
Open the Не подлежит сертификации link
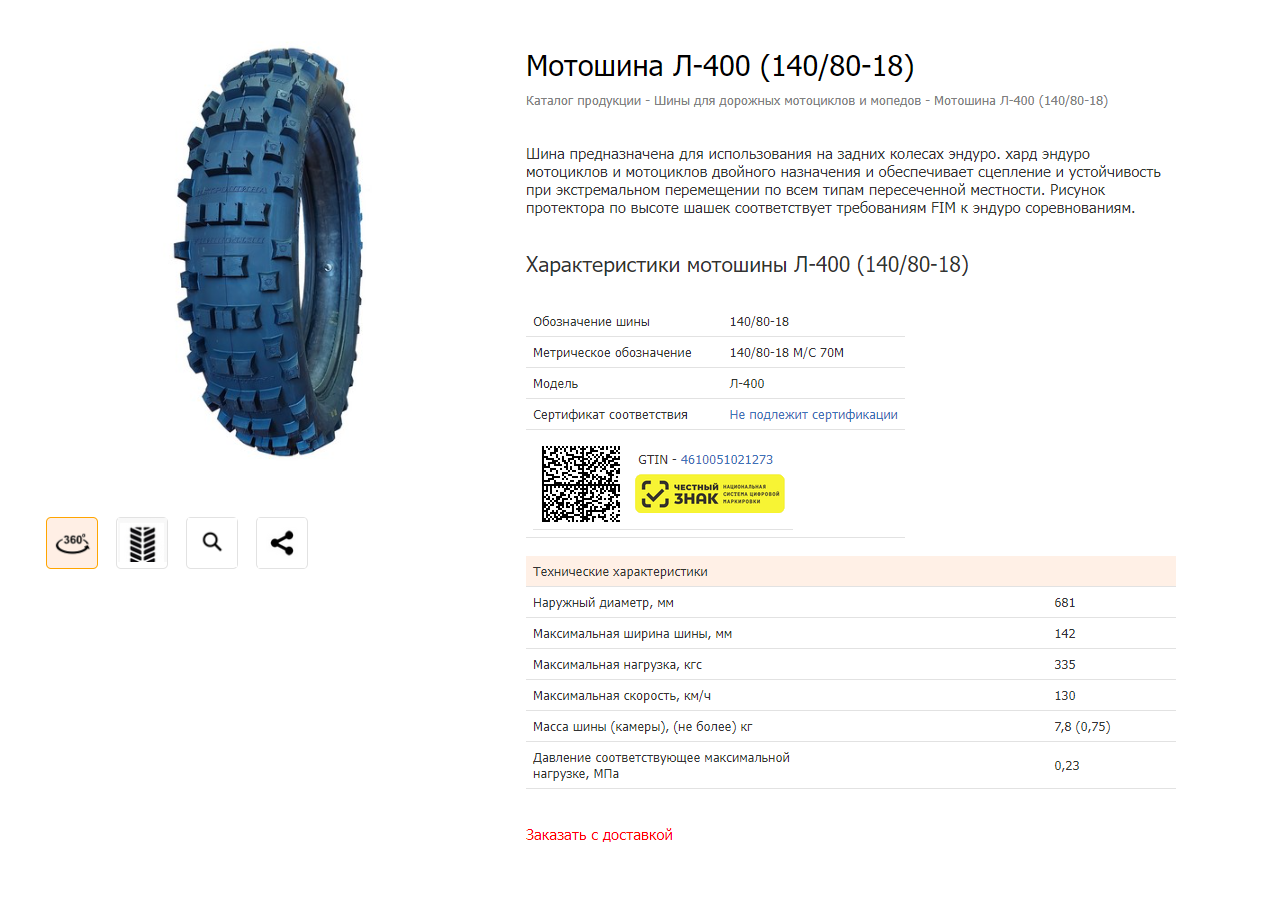coord(813,414)
